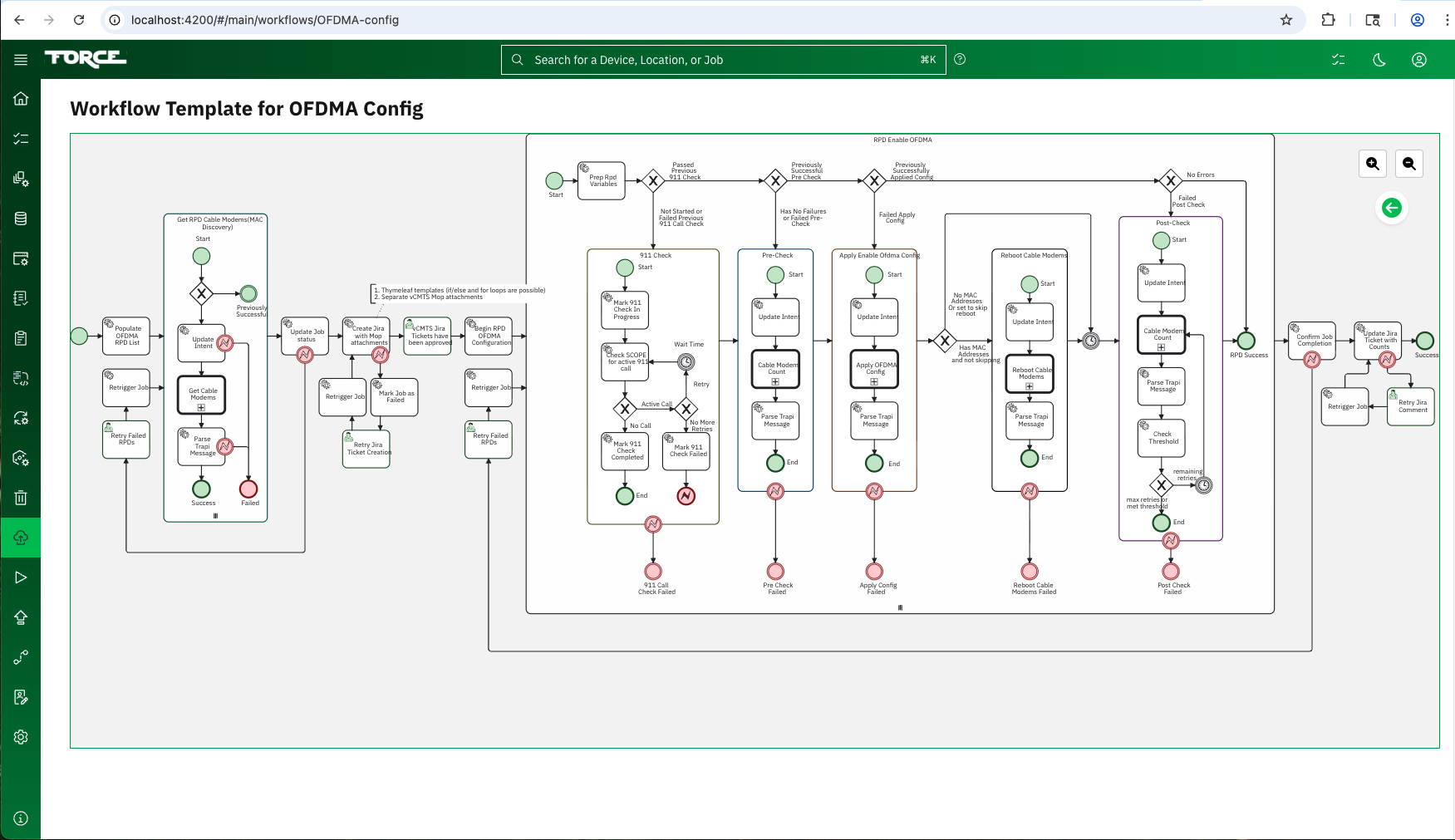
Task: Click the run/play icon in the sidebar
Action: [21, 577]
